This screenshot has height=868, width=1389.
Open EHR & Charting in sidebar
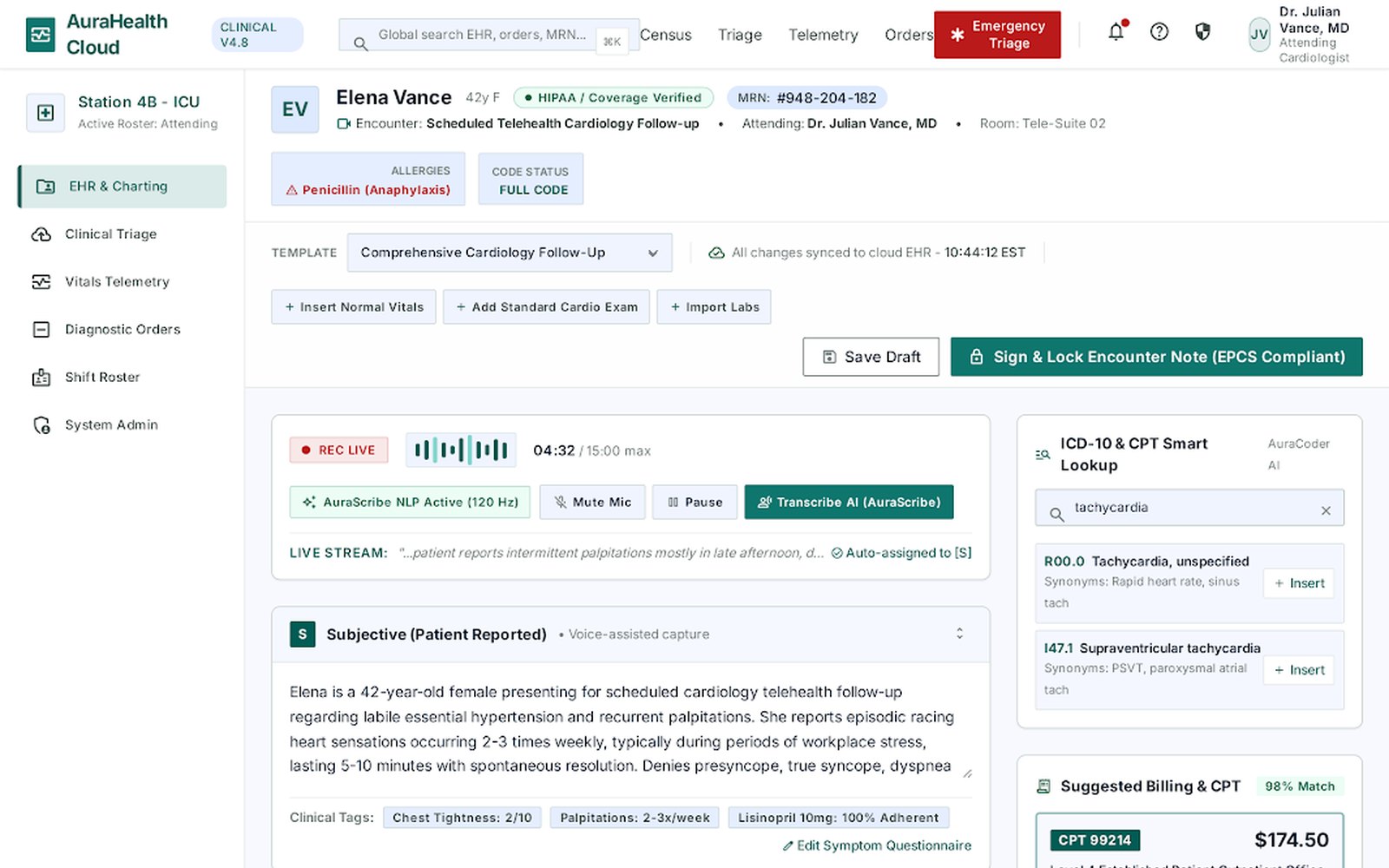(x=122, y=187)
